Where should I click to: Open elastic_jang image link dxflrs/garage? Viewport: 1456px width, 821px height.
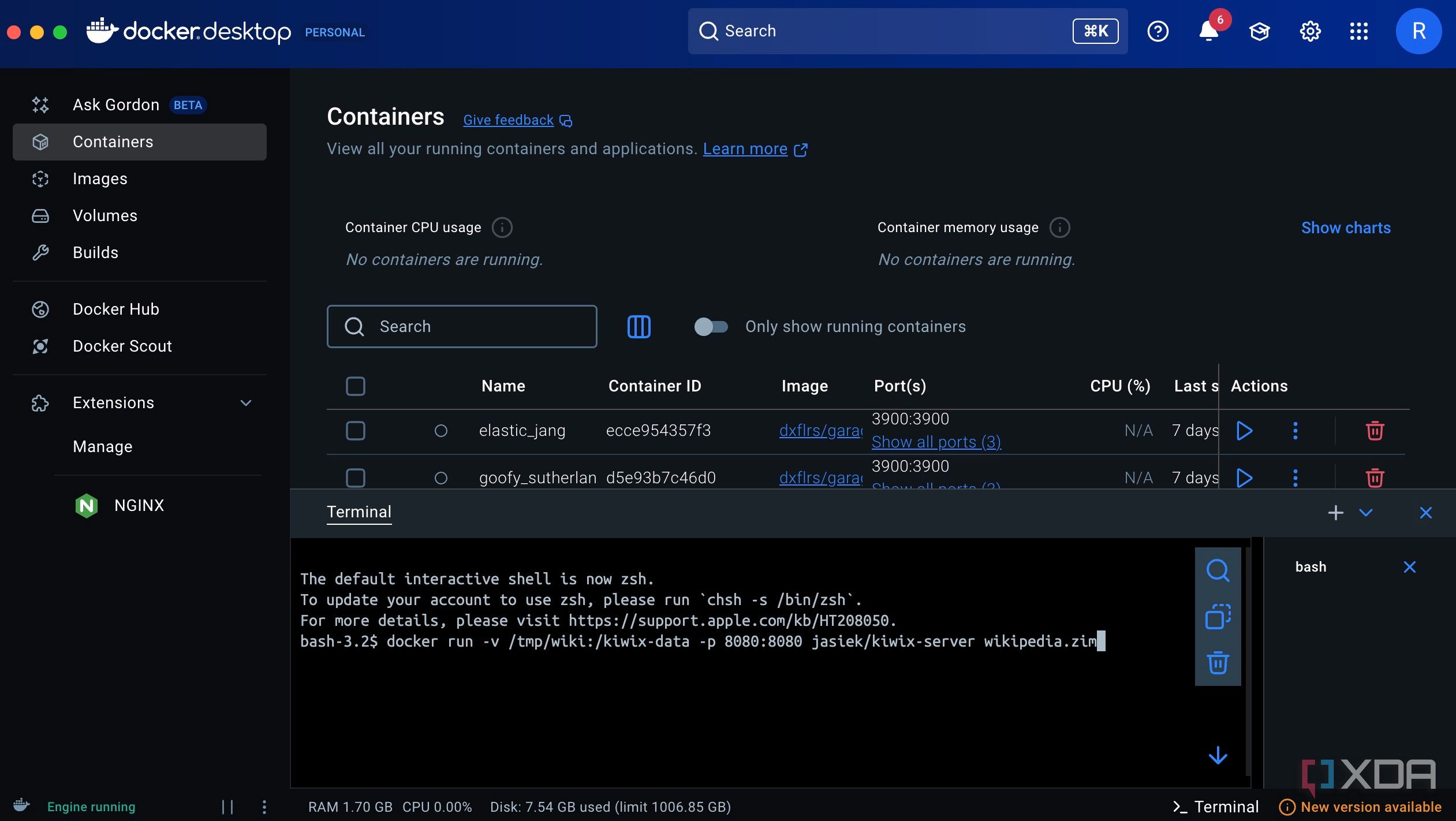(820, 431)
